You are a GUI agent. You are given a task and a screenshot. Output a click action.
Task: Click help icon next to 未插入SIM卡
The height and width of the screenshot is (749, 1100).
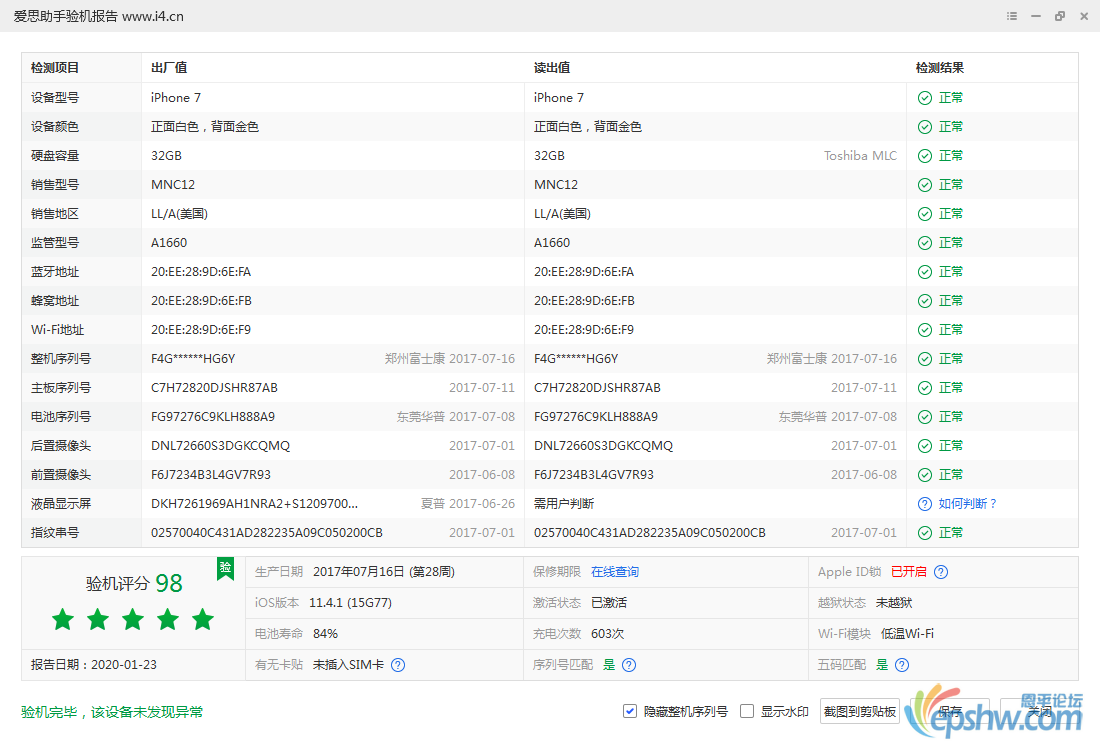point(398,665)
